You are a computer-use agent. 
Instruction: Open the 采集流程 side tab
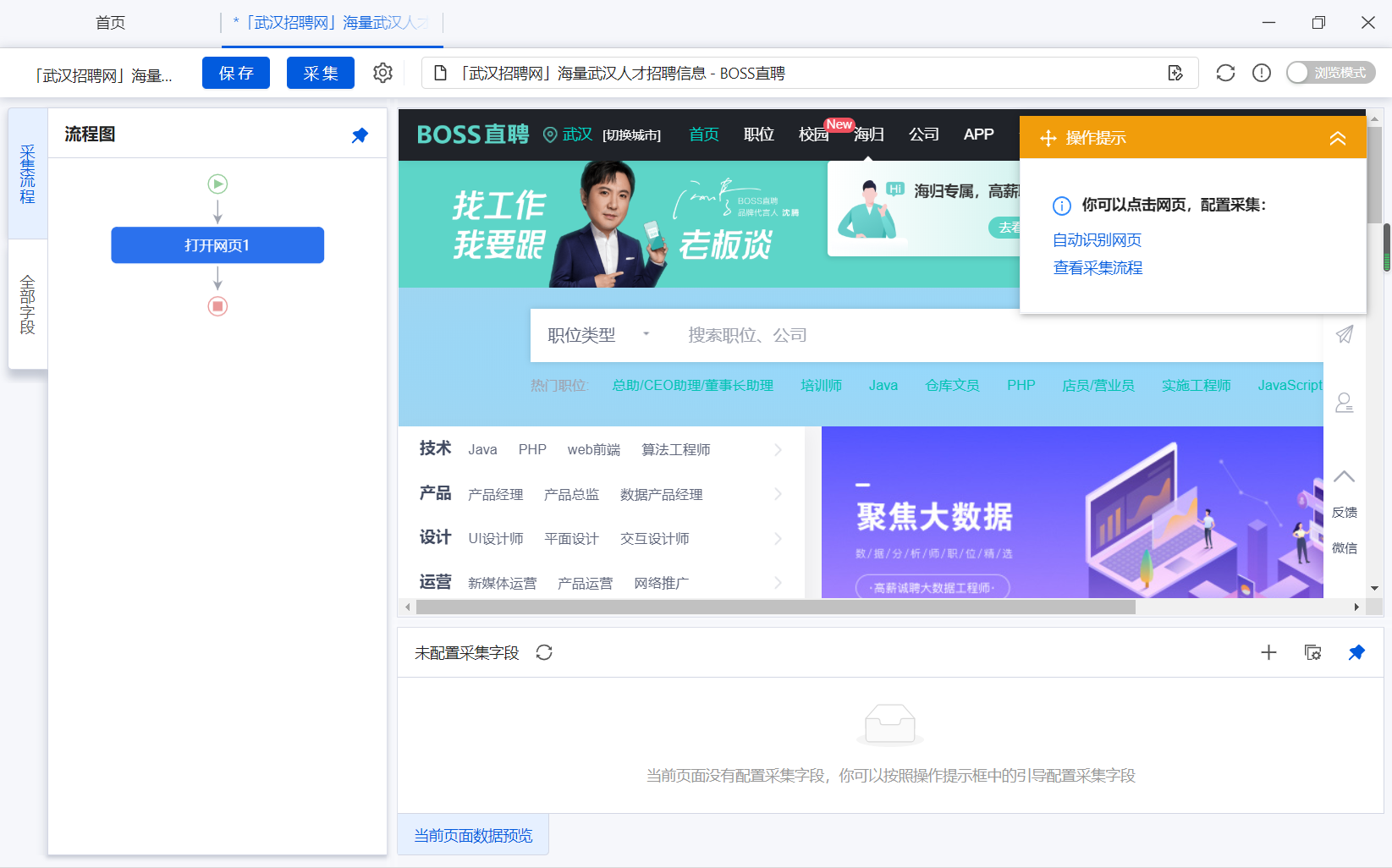point(28,174)
